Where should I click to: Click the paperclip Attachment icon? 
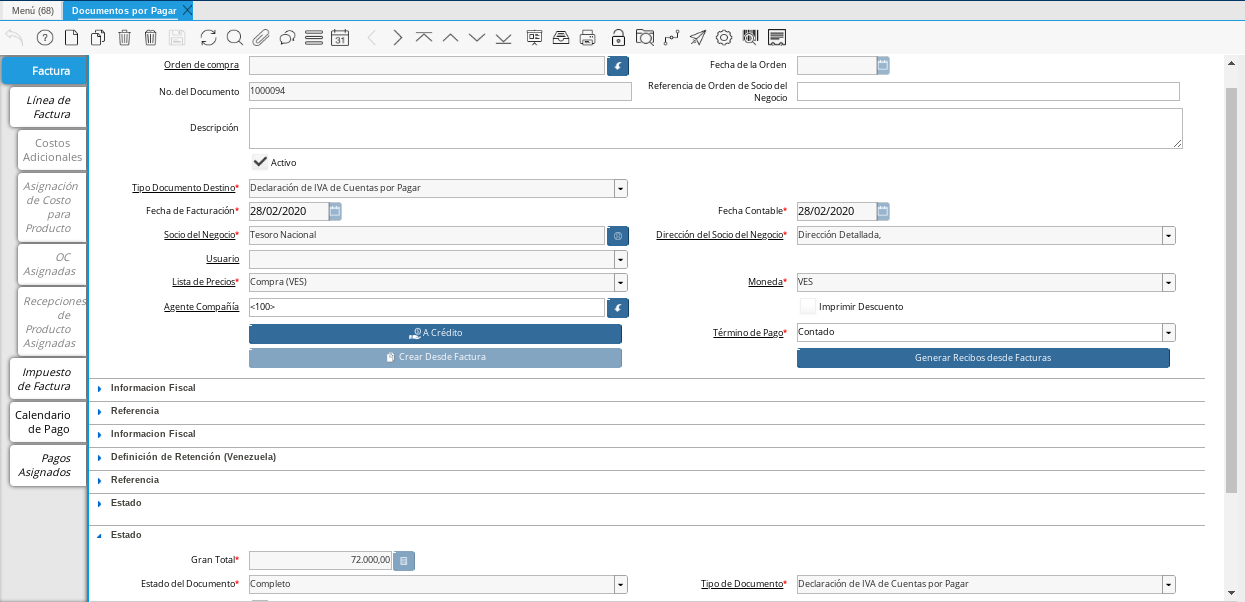tap(260, 38)
